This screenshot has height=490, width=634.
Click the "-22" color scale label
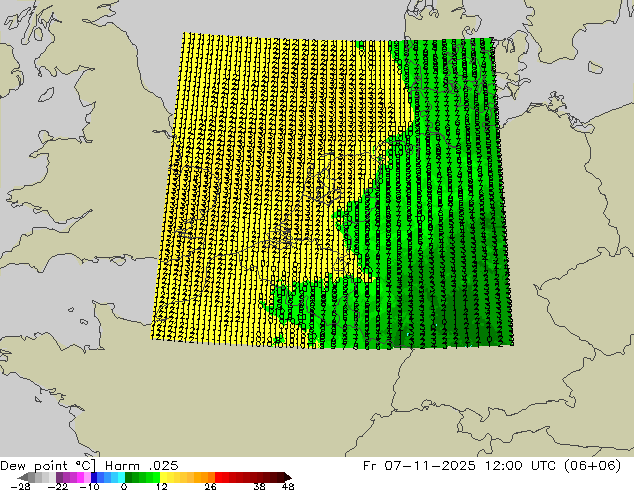coord(57,486)
